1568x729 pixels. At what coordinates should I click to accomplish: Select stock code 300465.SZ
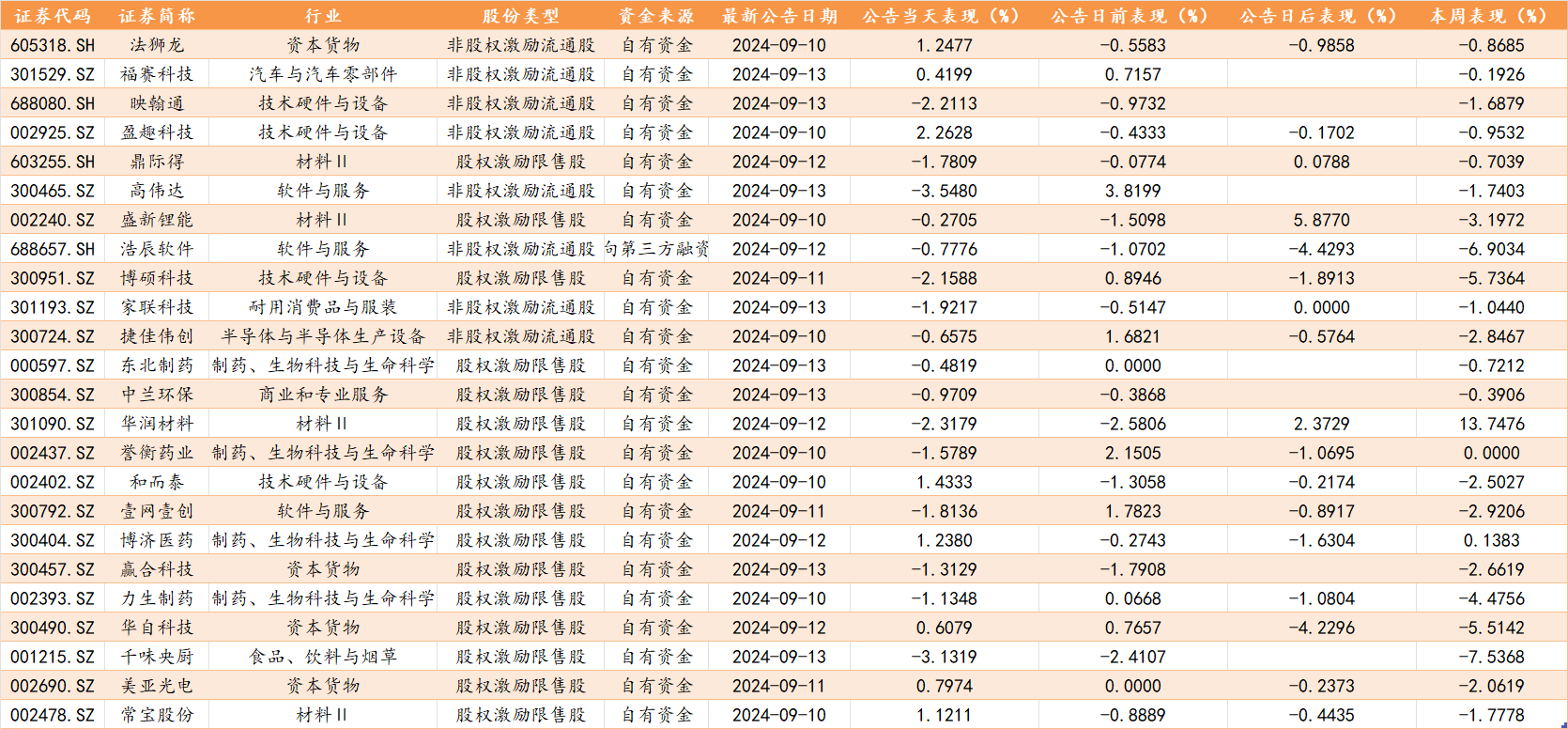pos(53,191)
